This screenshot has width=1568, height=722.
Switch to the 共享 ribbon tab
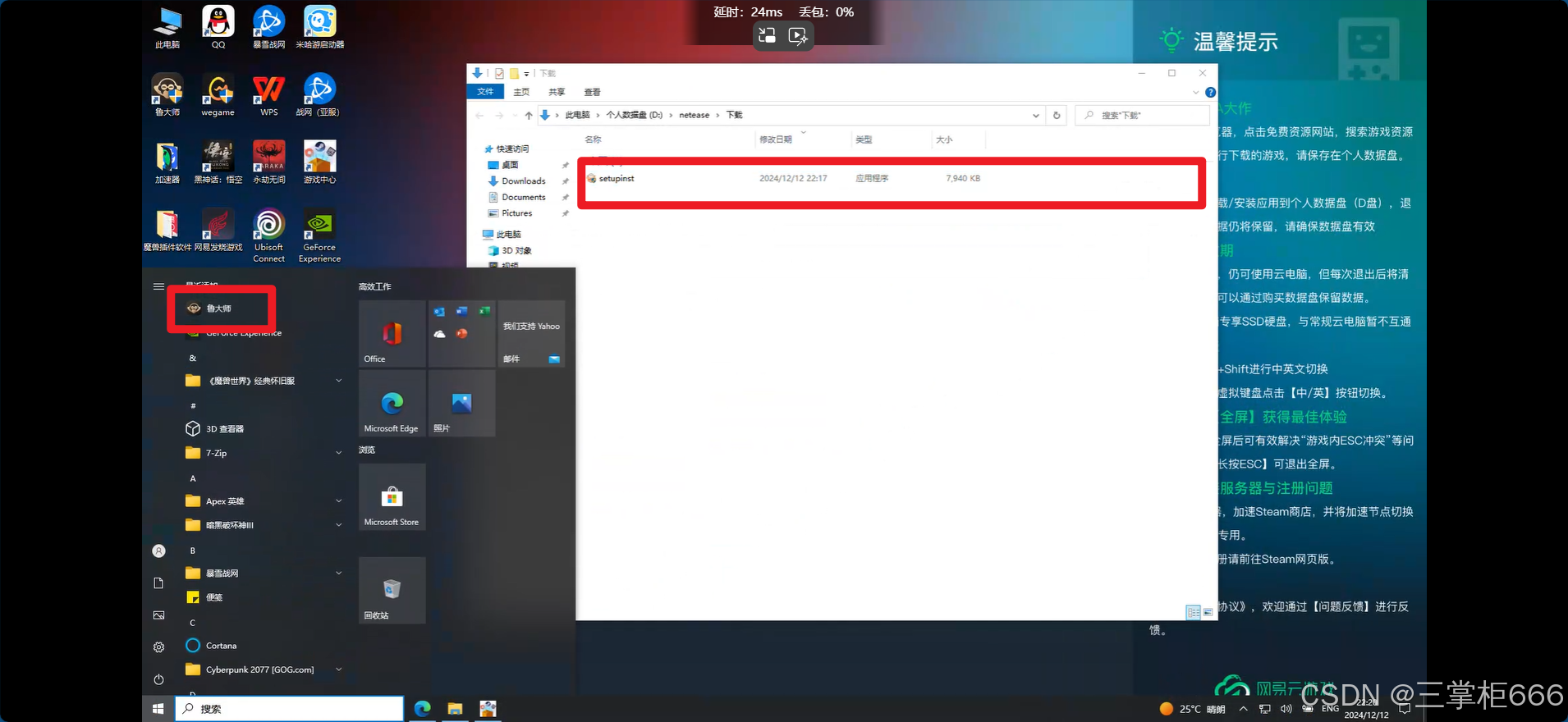click(557, 92)
